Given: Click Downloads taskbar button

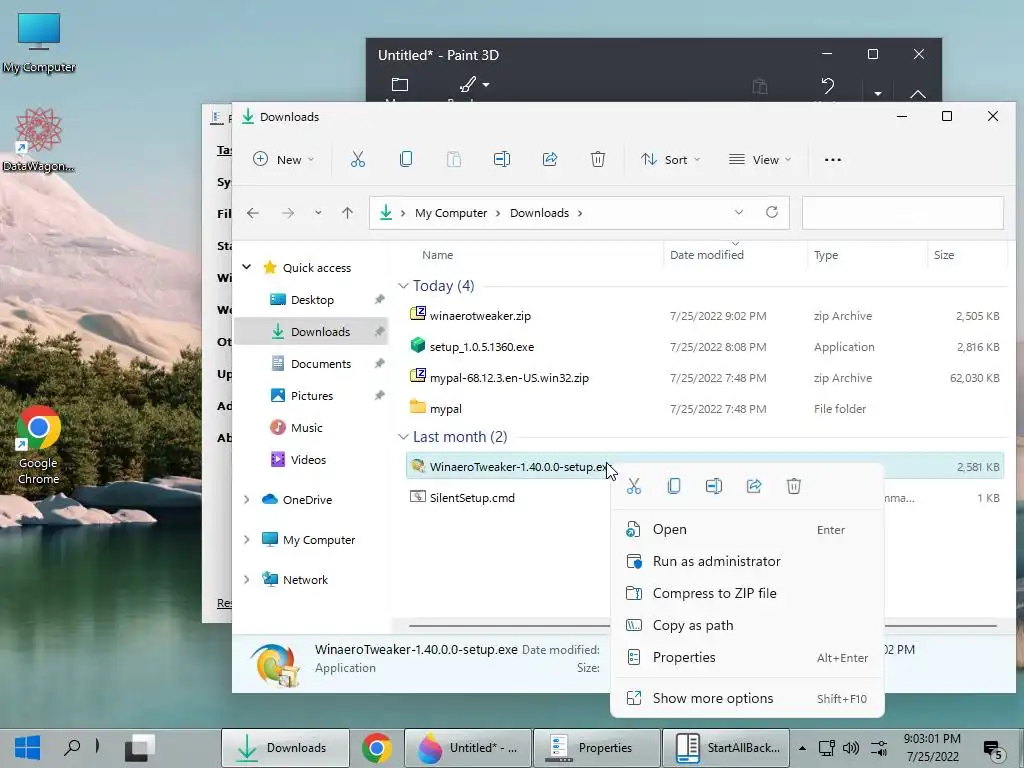Looking at the screenshot, I should 285,748.
